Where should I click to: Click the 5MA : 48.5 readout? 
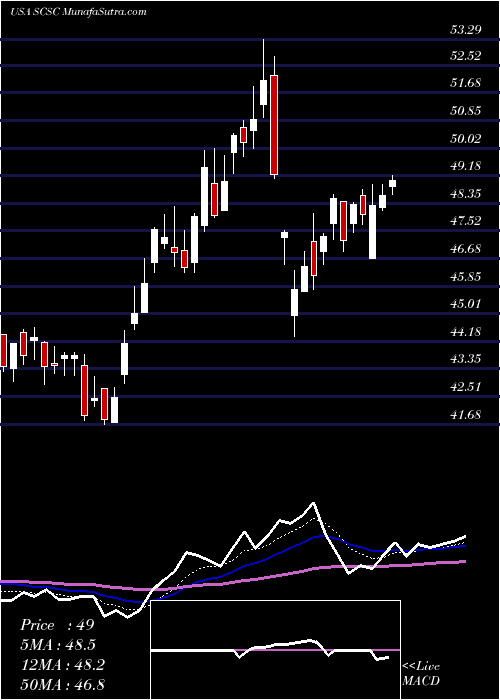click(58, 645)
